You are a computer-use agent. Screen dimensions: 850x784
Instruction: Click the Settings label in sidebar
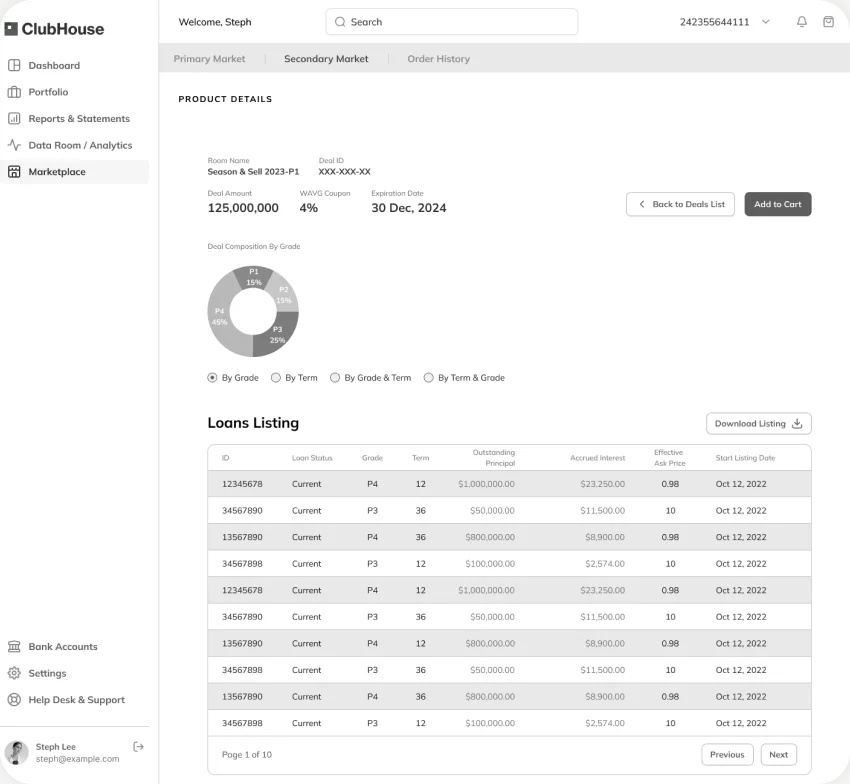coord(47,673)
